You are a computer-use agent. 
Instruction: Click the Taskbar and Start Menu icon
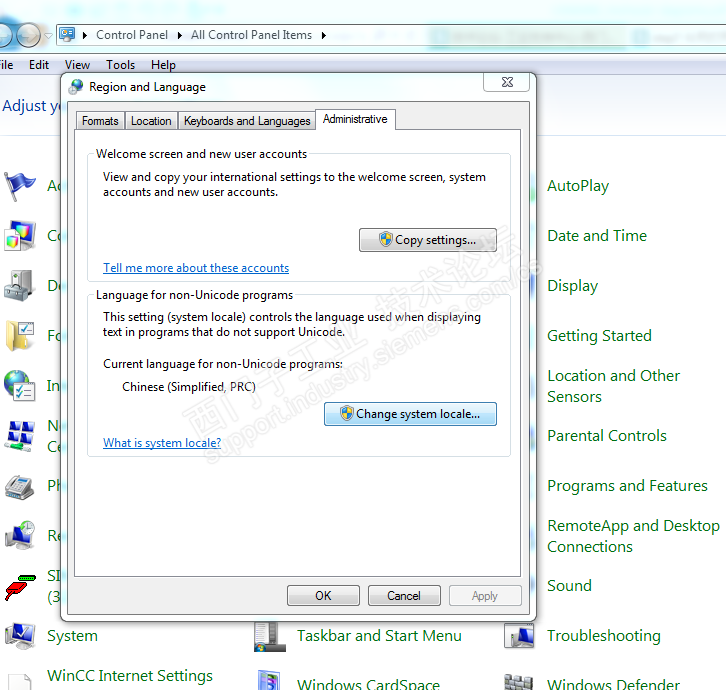point(269,637)
